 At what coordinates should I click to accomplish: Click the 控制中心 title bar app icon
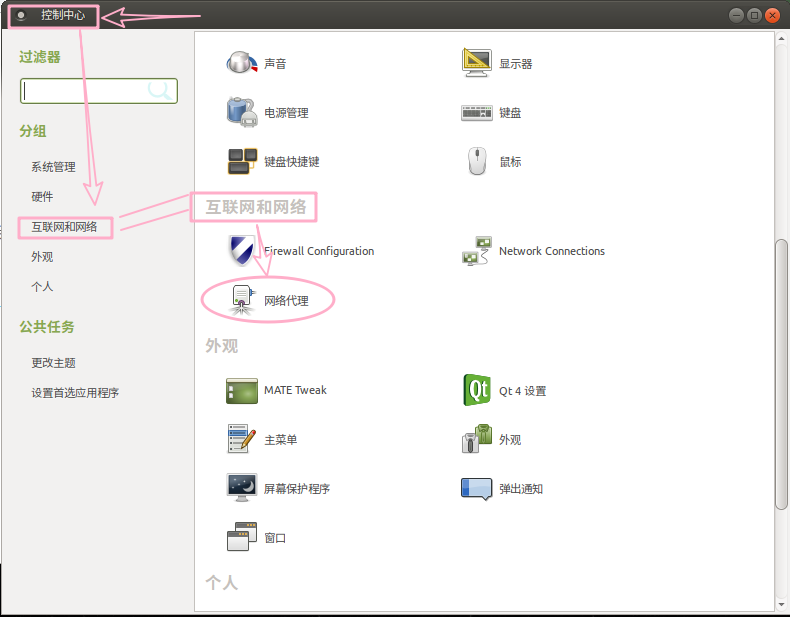[21, 16]
